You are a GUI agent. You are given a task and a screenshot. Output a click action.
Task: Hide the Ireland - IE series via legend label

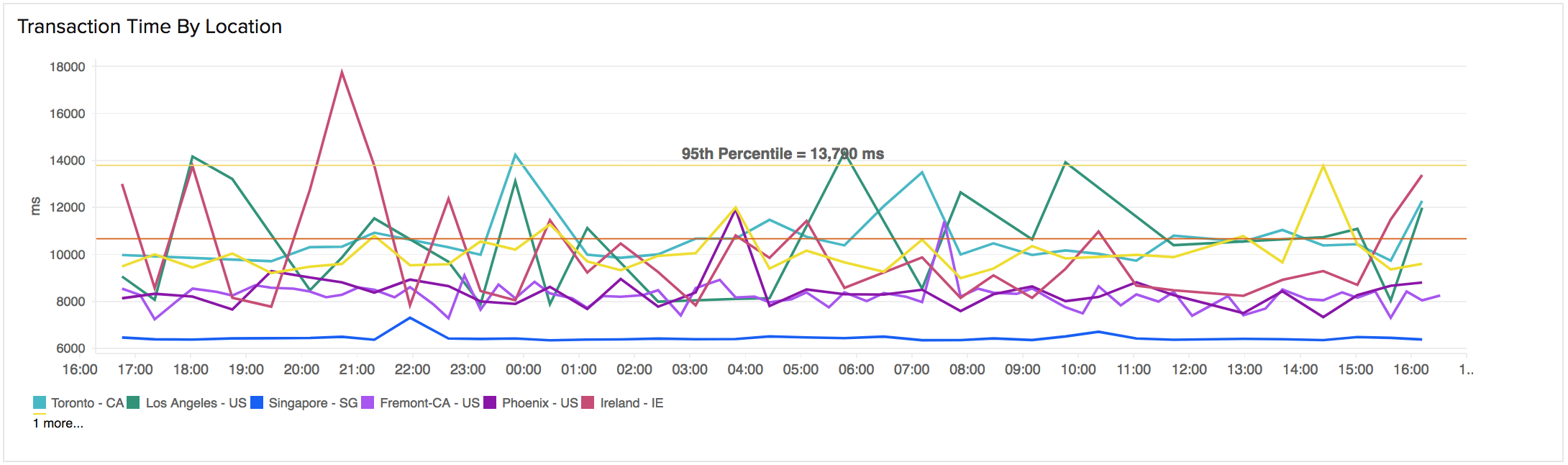632,403
